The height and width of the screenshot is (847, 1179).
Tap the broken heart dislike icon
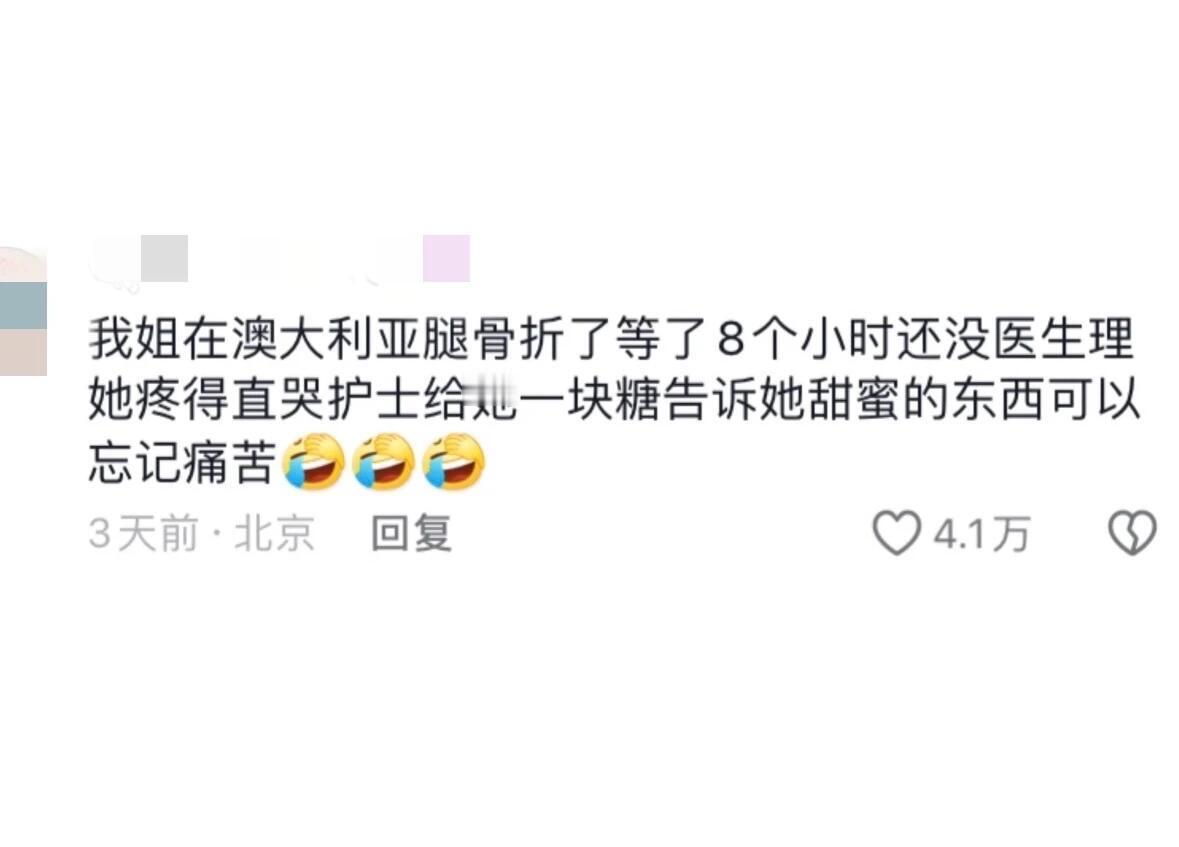tap(1132, 533)
